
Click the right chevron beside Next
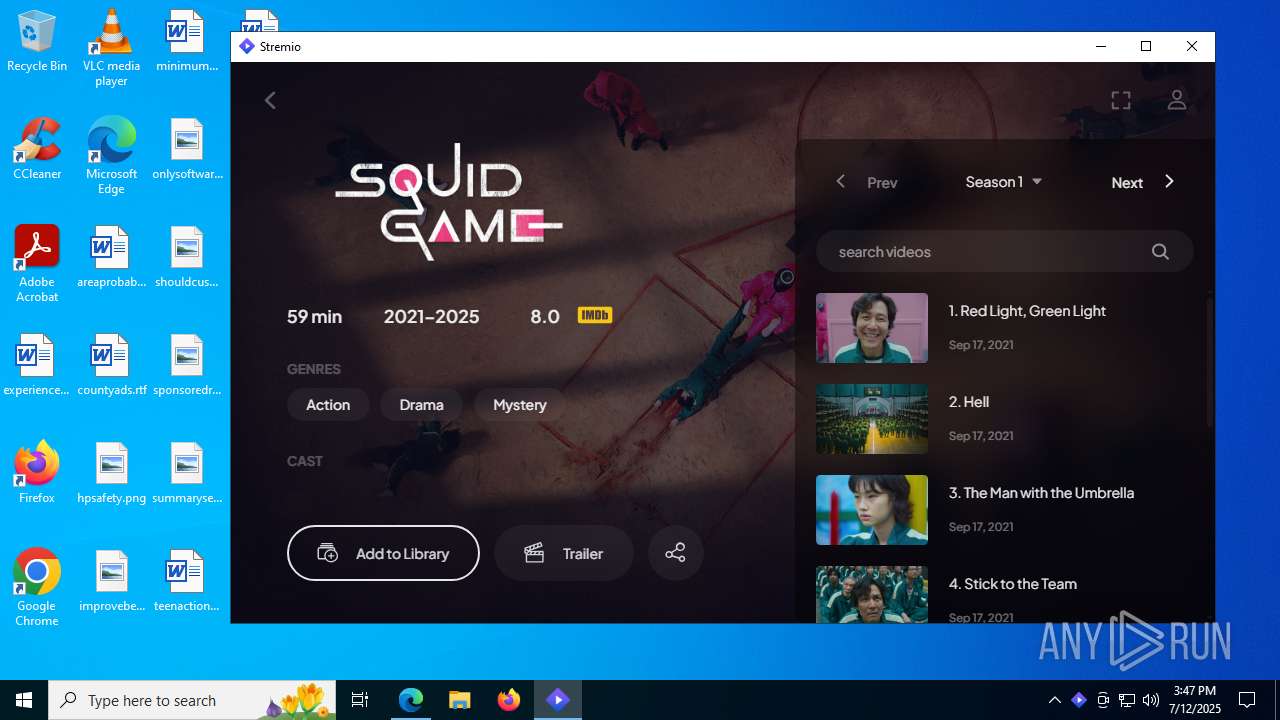click(1169, 181)
